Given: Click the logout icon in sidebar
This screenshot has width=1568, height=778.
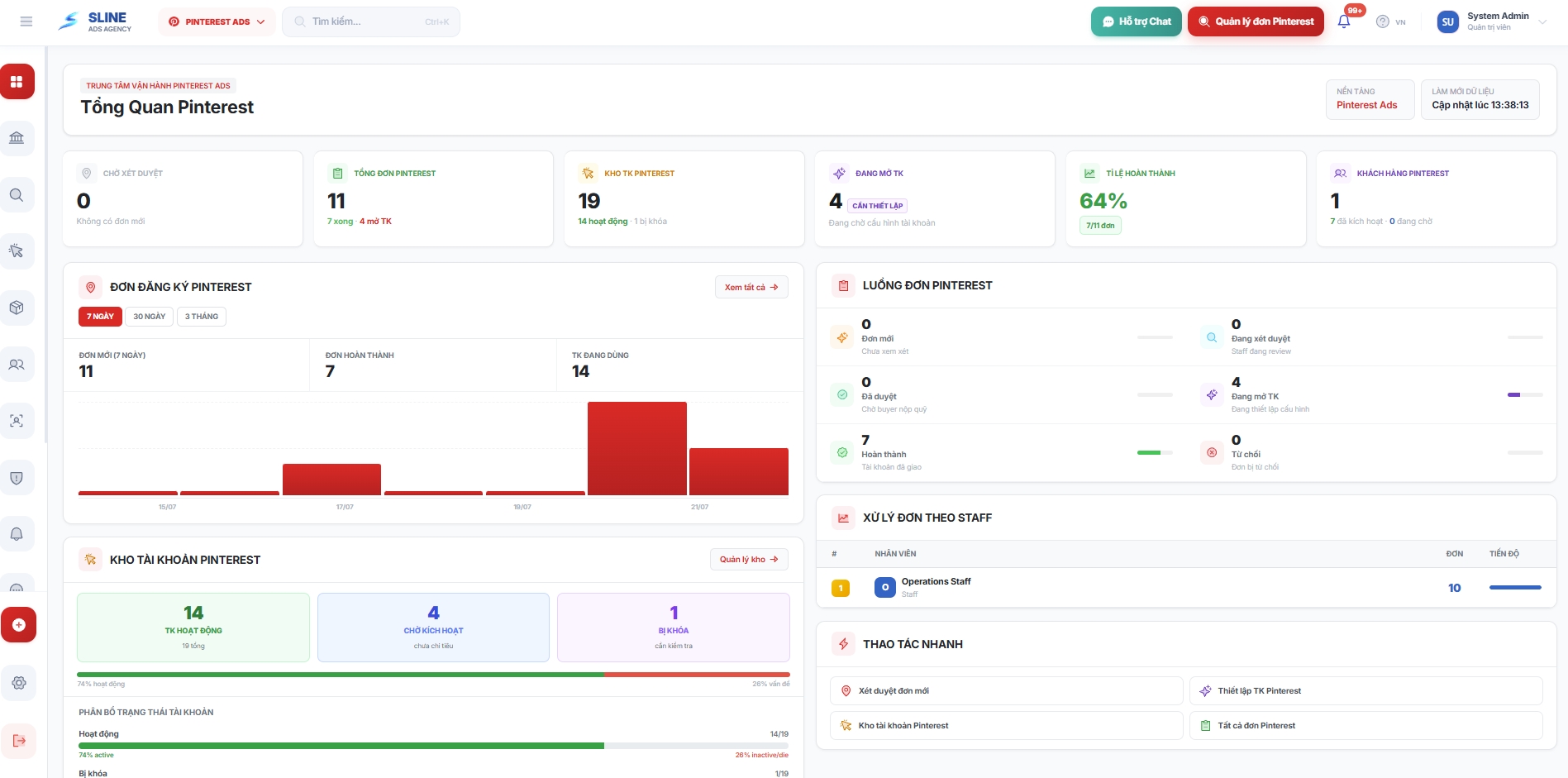Looking at the screenshot, I should click(18, 740).
